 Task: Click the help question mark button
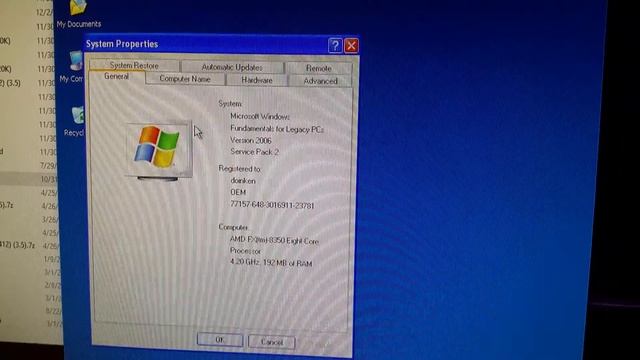[335, 45]
